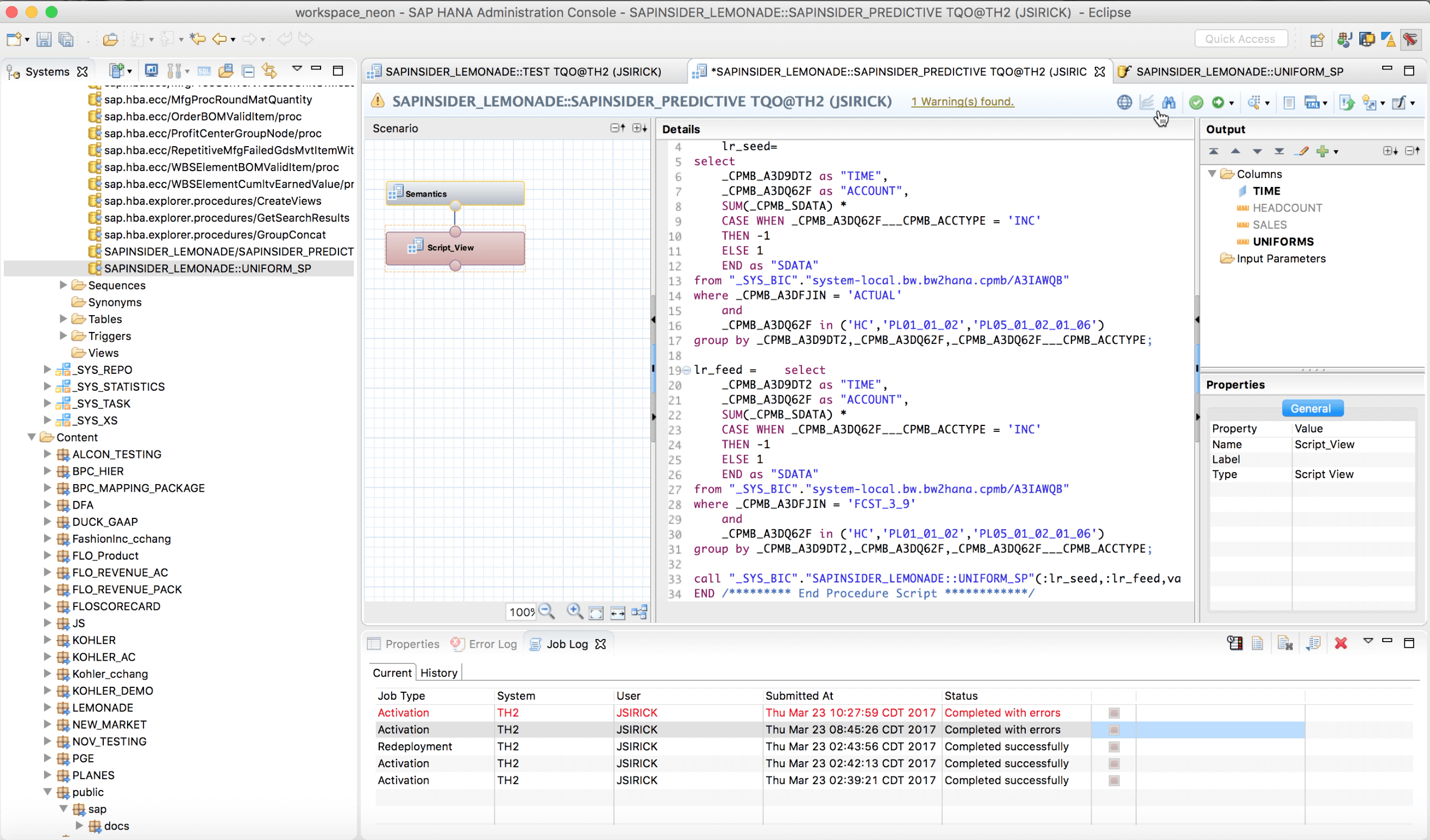Image resolution: width=1430 pixels, height=840 pixels.
Task: Click the green Save and Validate checkmark
Action: [x=1196, y=102]
